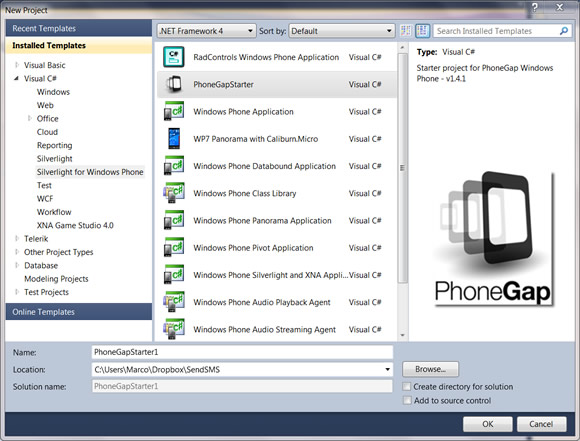Open the Location path dropdown arrow
Viewport: 580px width, 441px height.
tap(387, 369)
